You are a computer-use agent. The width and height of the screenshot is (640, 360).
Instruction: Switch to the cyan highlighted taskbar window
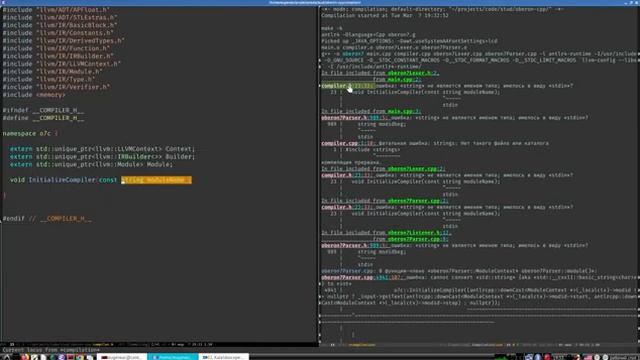(x=172, y=357)
